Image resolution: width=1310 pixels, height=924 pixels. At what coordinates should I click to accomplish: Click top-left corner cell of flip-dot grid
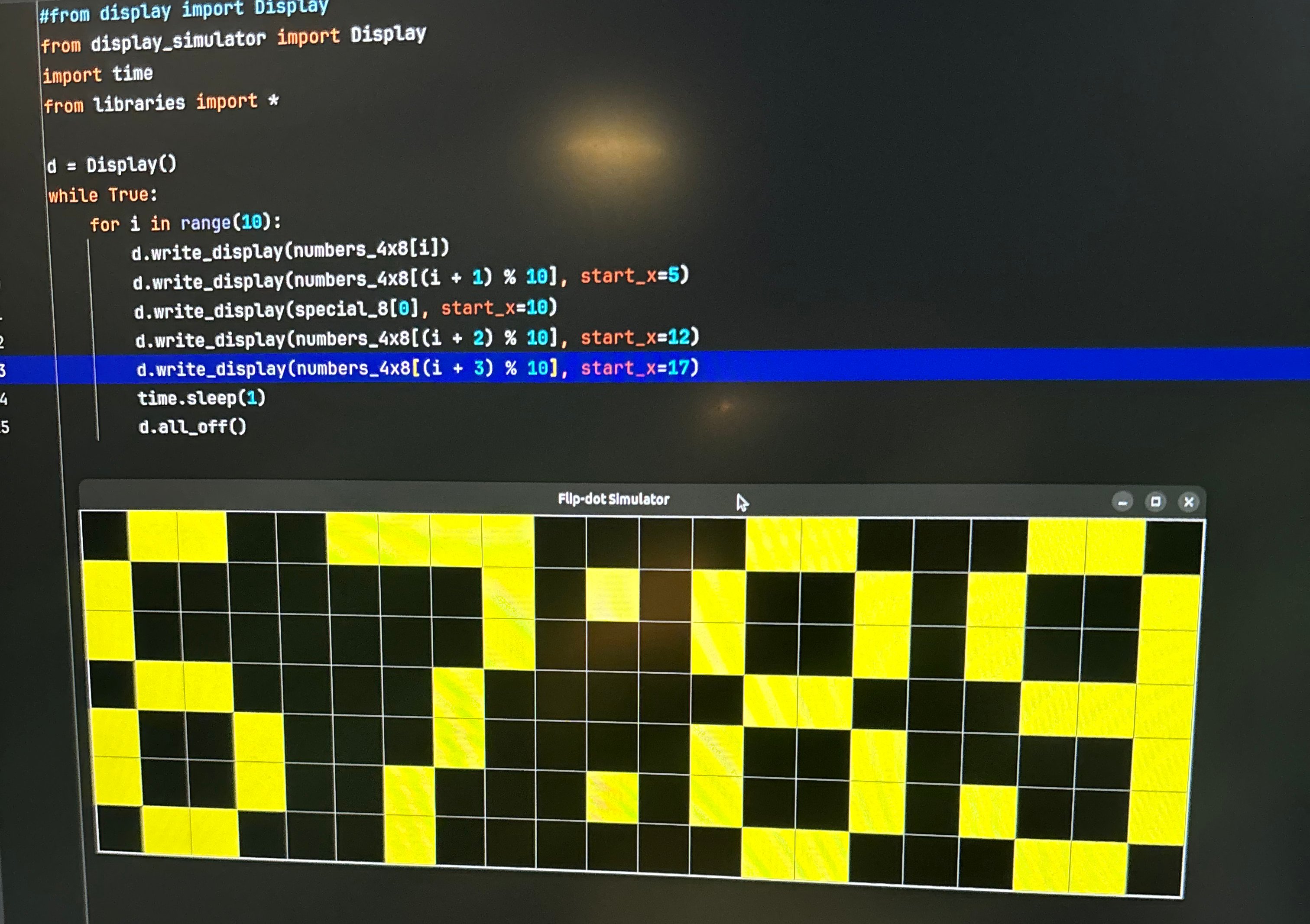[x=104, y=536]
